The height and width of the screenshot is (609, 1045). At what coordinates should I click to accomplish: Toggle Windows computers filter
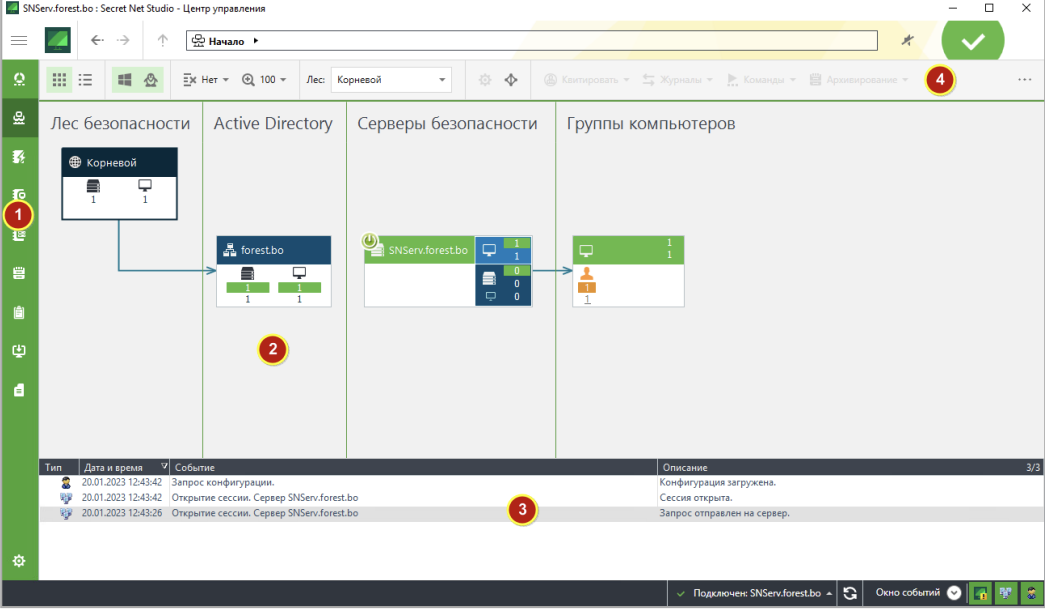125,80
